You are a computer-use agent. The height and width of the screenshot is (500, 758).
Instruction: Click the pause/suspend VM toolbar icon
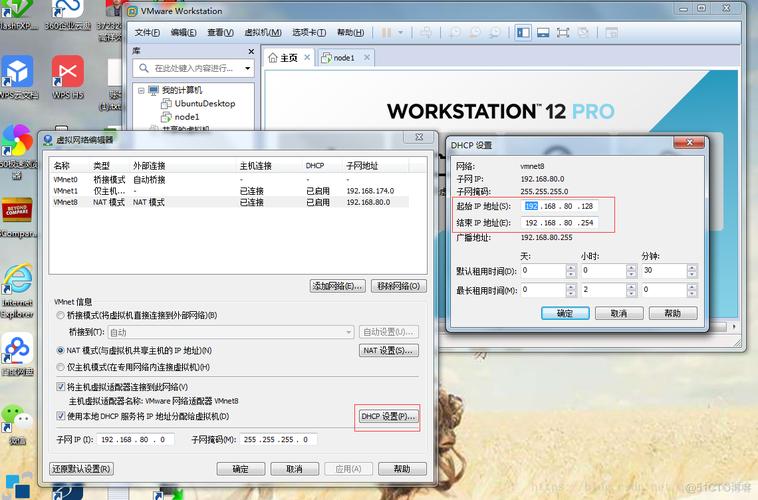386,32
